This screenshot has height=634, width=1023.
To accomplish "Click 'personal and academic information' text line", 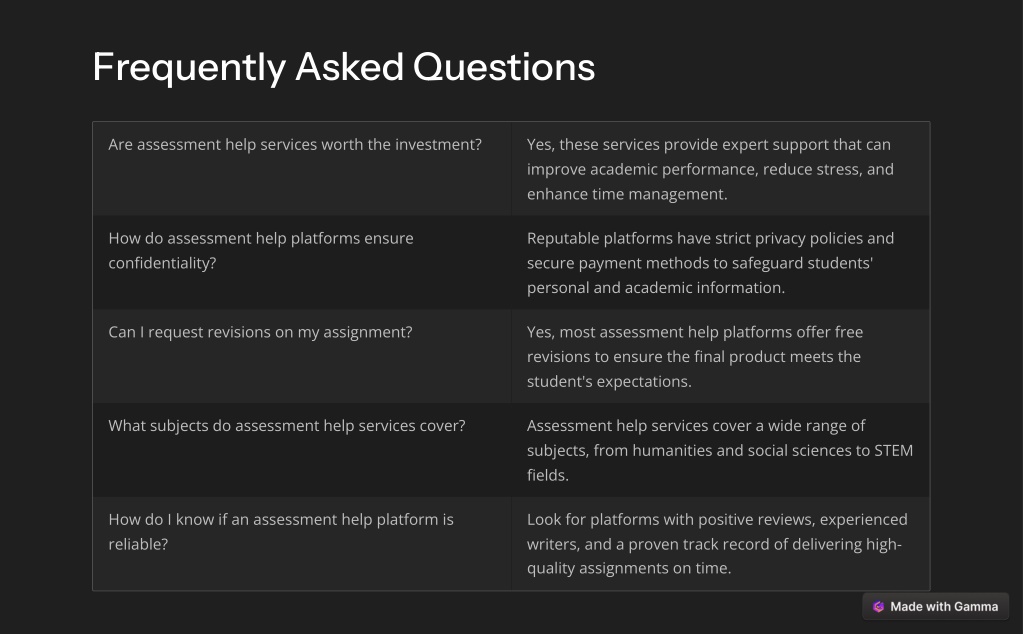I will tap(656, 288).
